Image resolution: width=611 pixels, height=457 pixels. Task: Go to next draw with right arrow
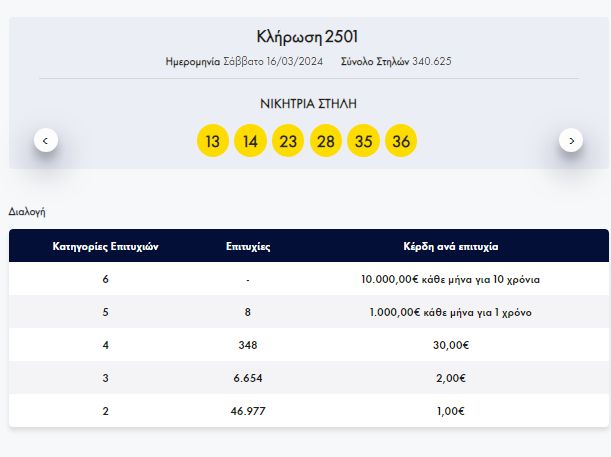571,140
